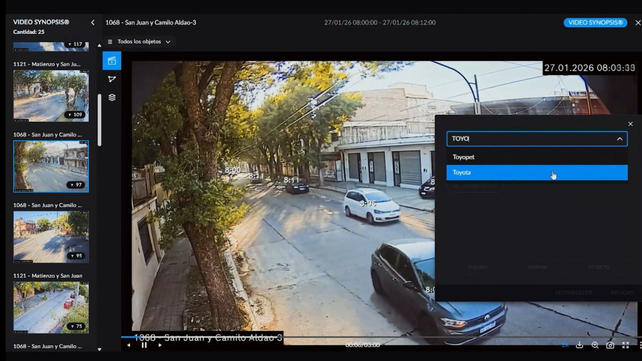
Task: Open the selected 1068 San Juan thumbnail with 97
Action: [x=51, y=166]
